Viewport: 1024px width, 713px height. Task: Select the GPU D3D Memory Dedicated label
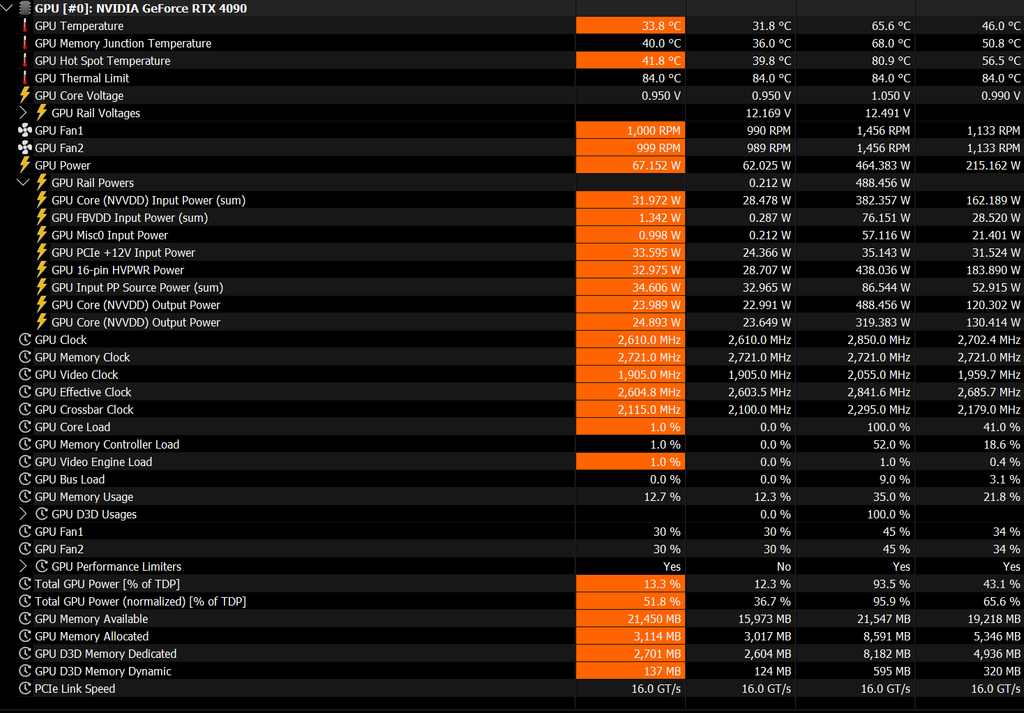(x=106, y=654)
